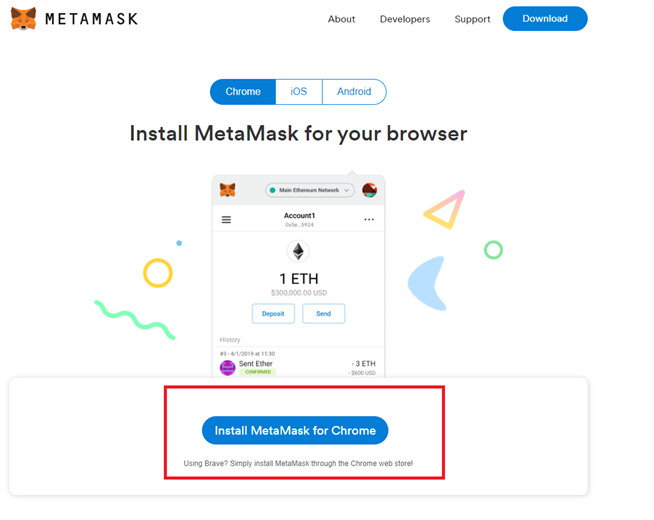The image size is (654, 520).
Task: Click the MetaMask fox logo in header
Action: (23, 19)
